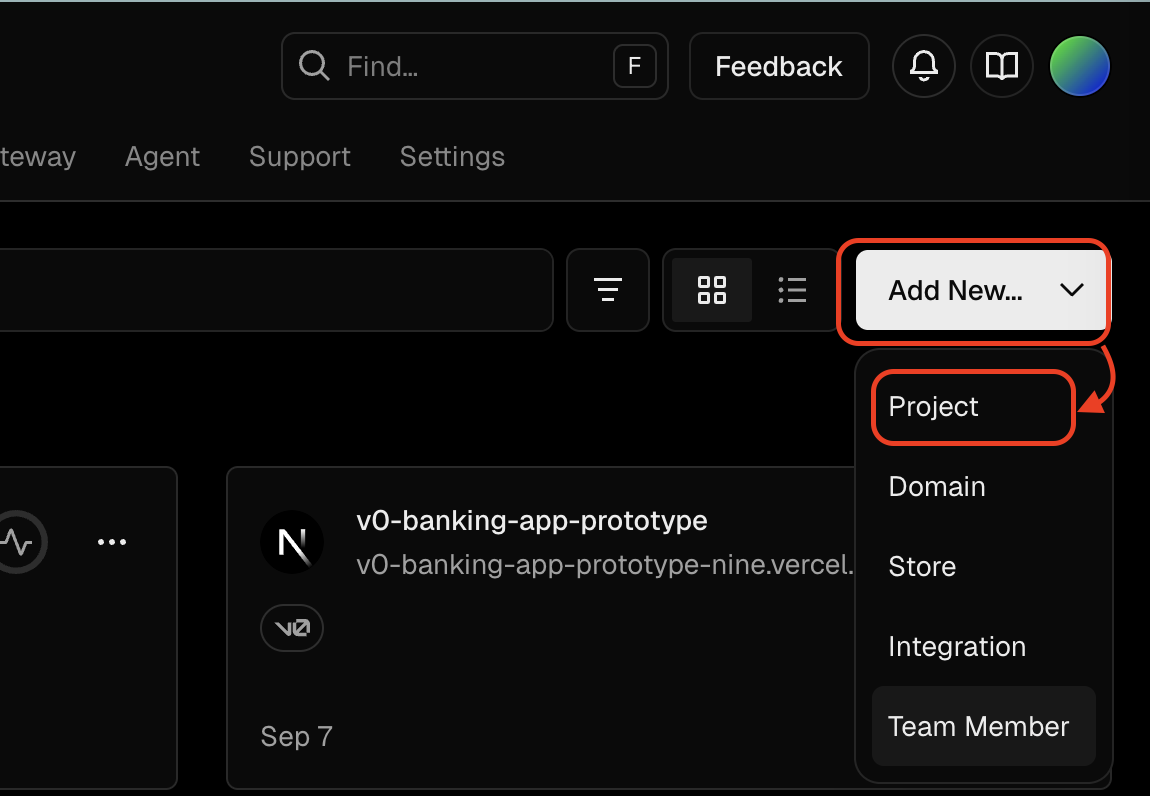Viewport: 1150px width, 796px height.
Task: Click the Next.js project logo icon
Action: (292, 542)
